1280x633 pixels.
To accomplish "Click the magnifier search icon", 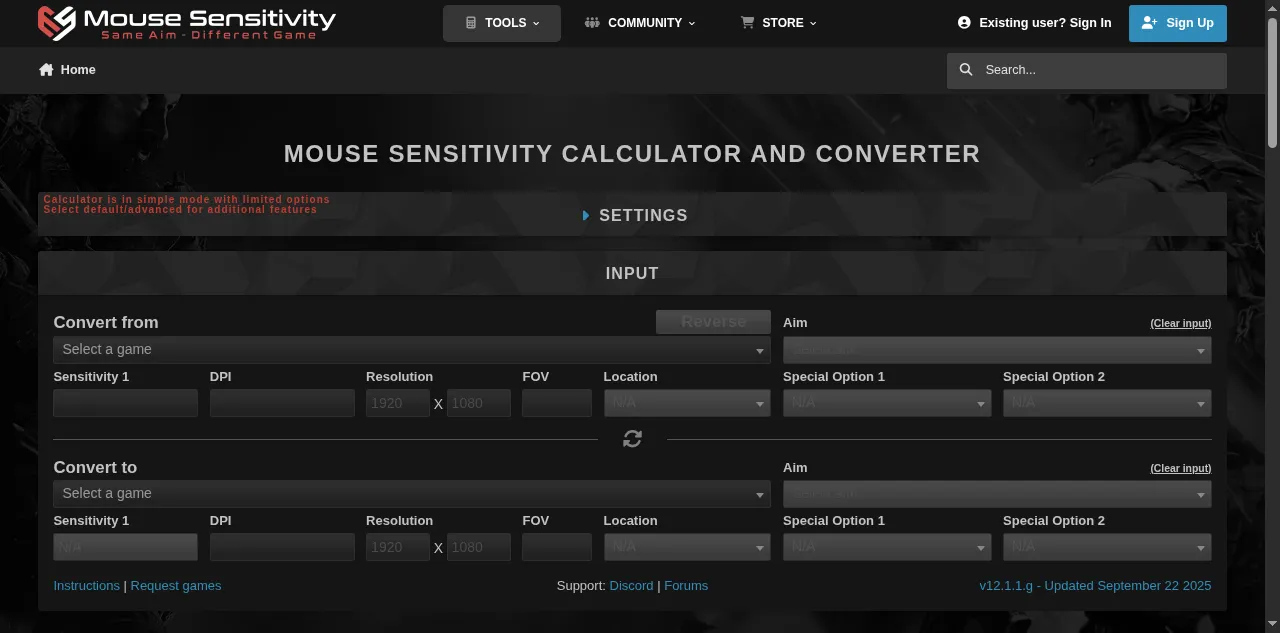I will coord(966,70).
